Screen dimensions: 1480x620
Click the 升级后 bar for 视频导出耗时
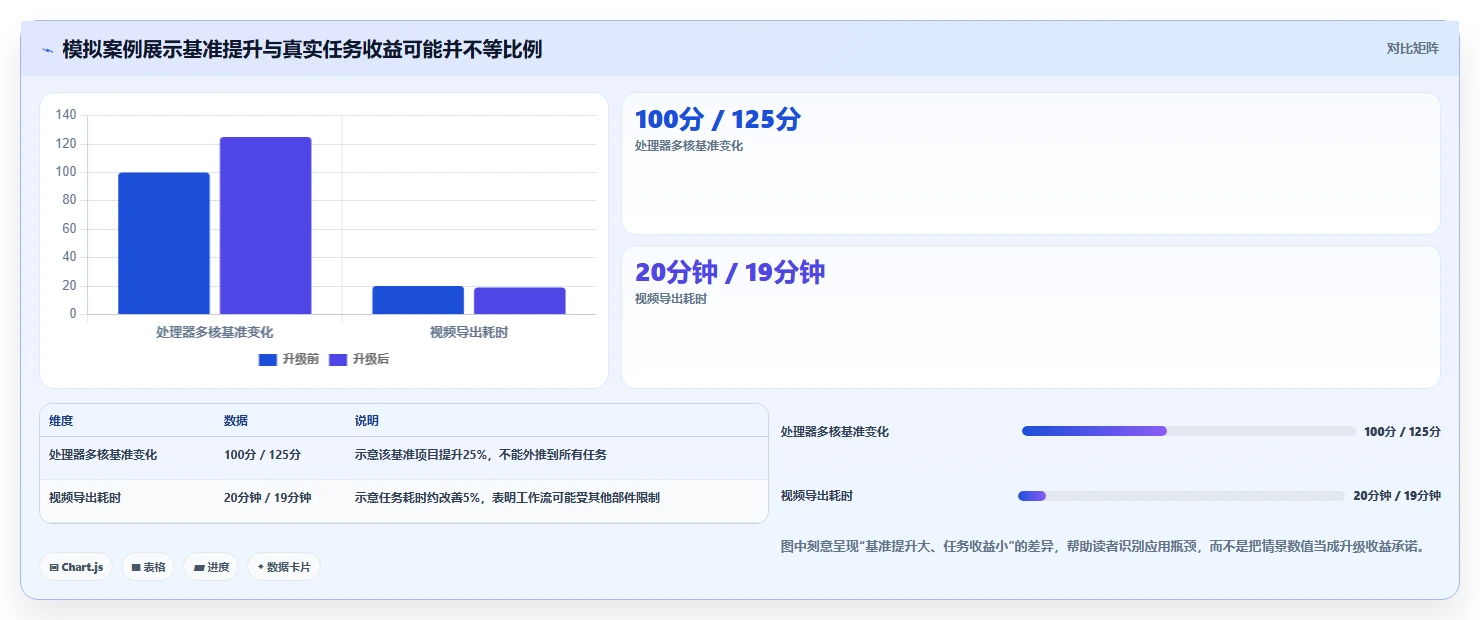tap(520, 301)
